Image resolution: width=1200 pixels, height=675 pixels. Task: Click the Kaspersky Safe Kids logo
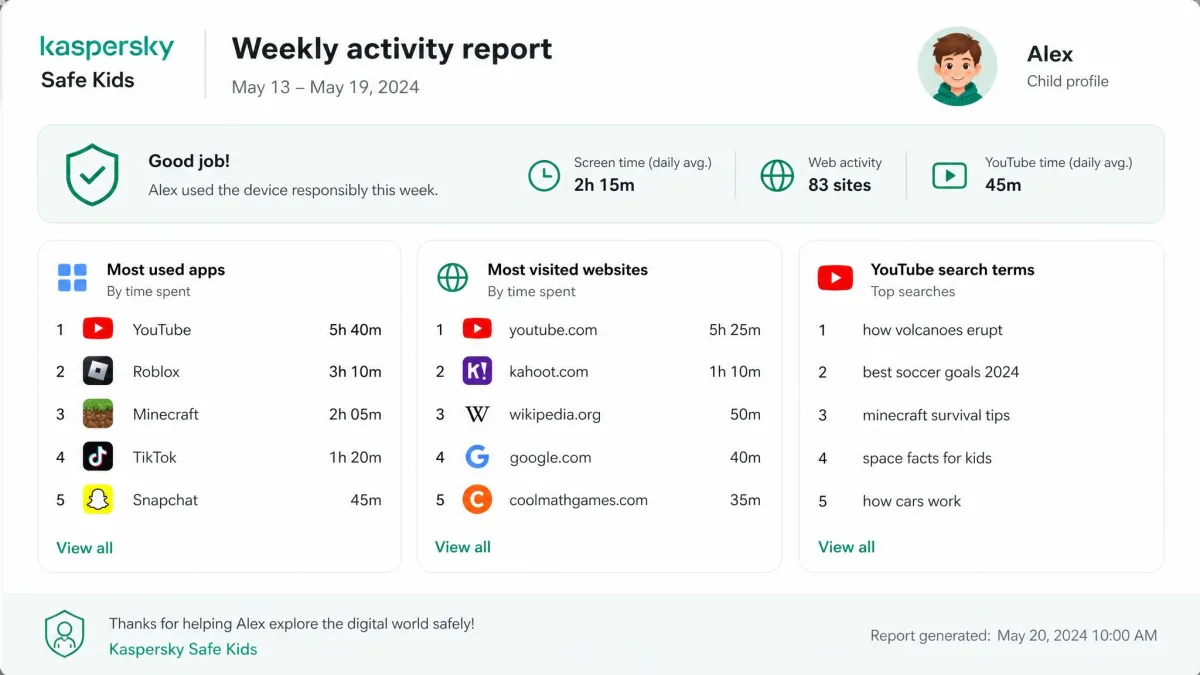click(x=107, y=63)
